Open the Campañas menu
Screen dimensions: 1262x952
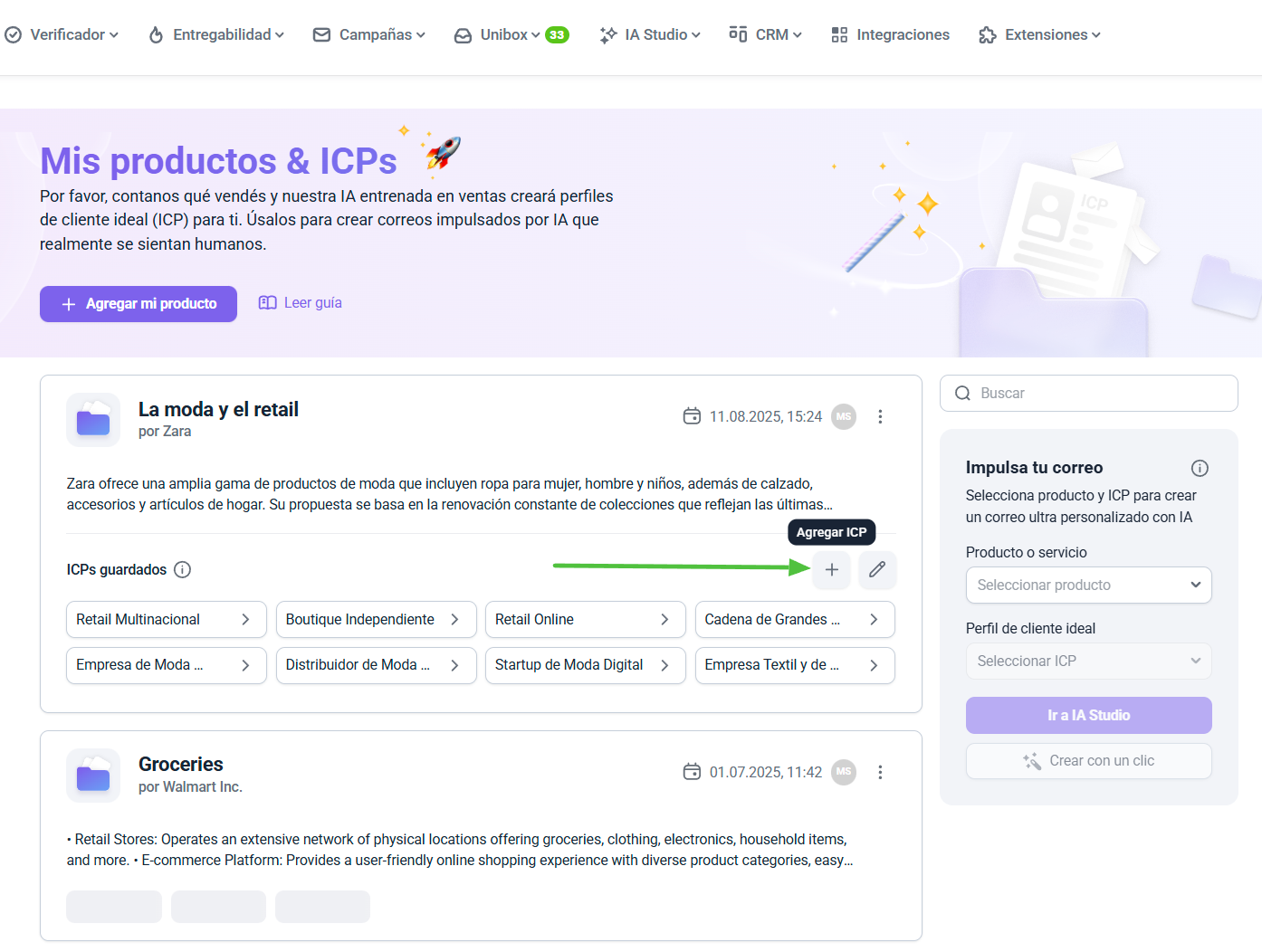(x=368, y=34)
